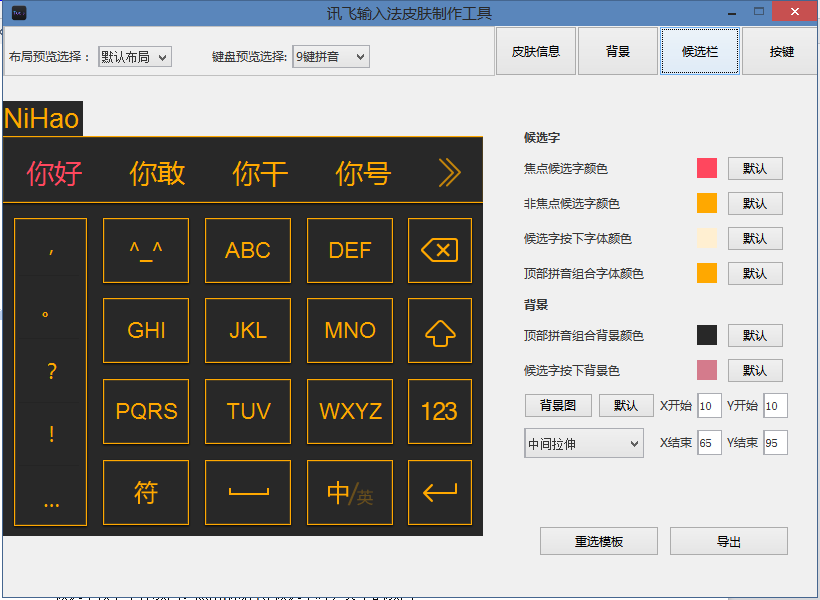The width and height of the screenshot is (820, 600).
Task: Click the X开始 input field
Action: pos(709,405)
